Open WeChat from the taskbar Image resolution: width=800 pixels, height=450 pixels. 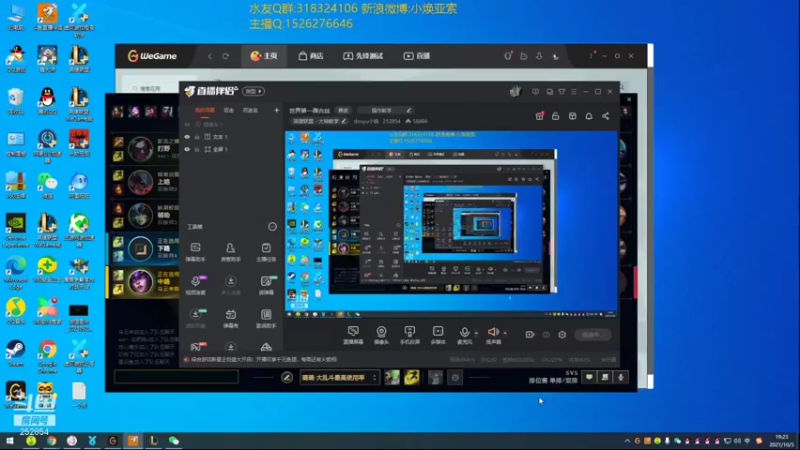tap(173, 441)
